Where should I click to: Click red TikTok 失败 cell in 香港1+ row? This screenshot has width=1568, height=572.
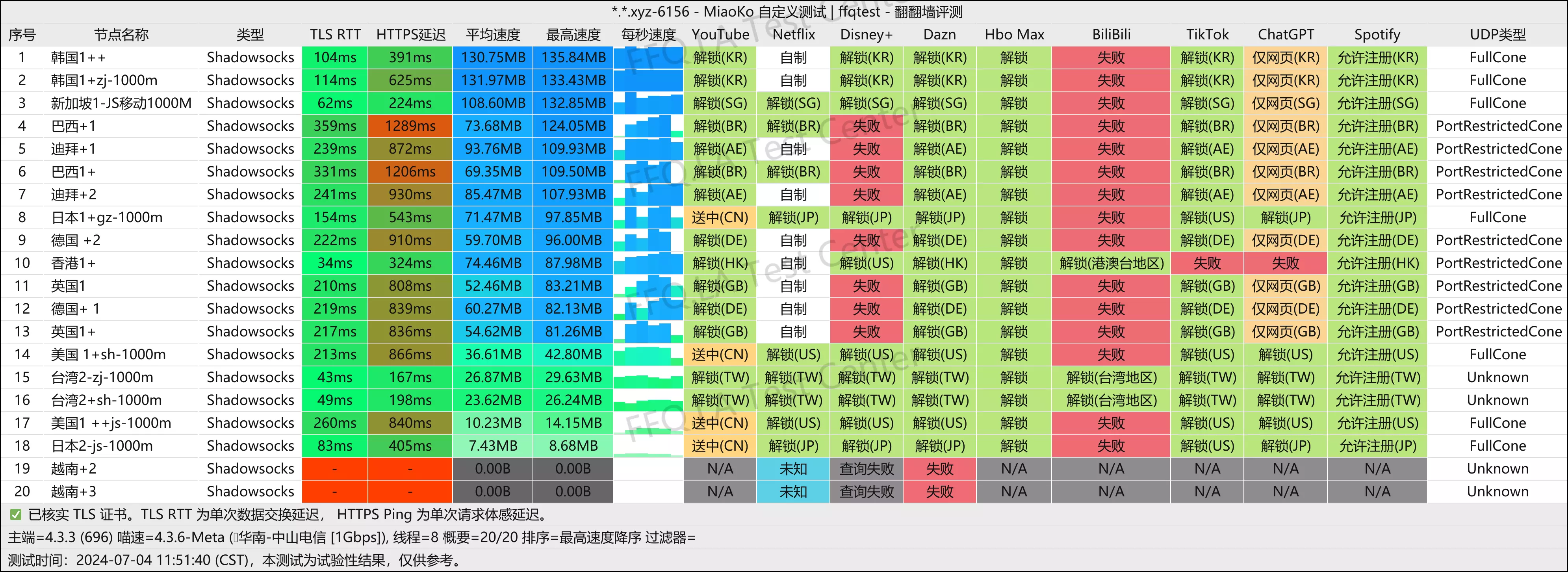tap(1206, 264)
